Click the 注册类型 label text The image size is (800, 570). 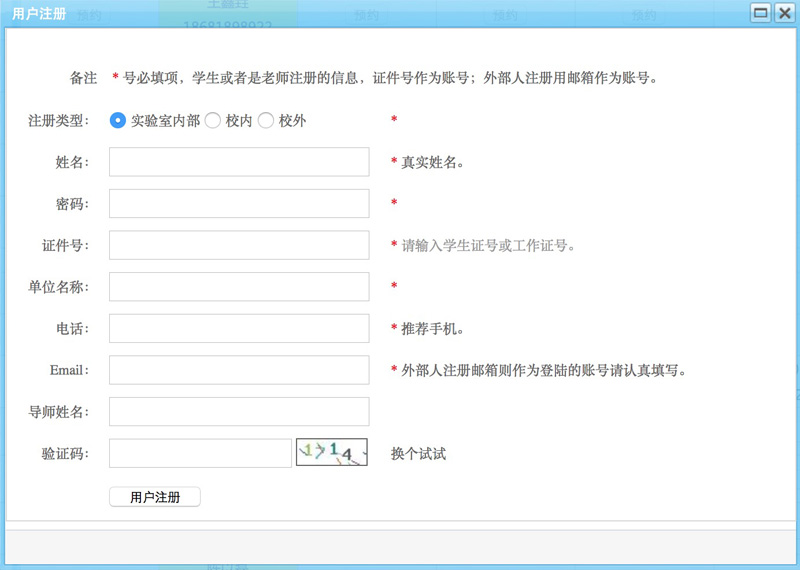pyautogui.click(x=58, y=121)
